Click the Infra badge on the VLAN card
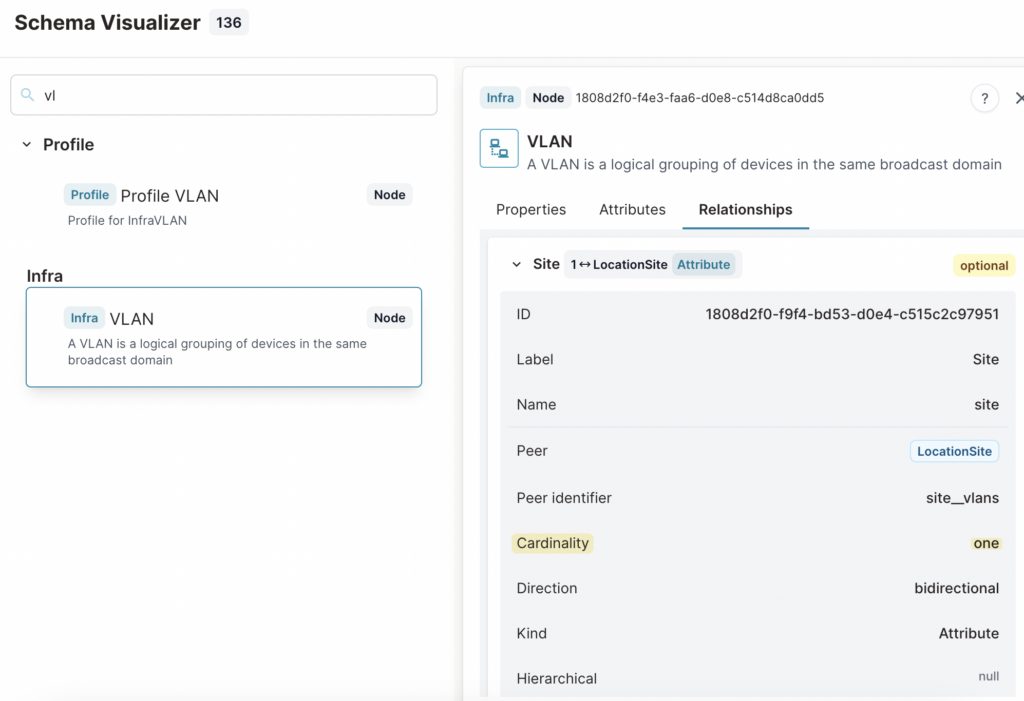 tap(84, 318)
